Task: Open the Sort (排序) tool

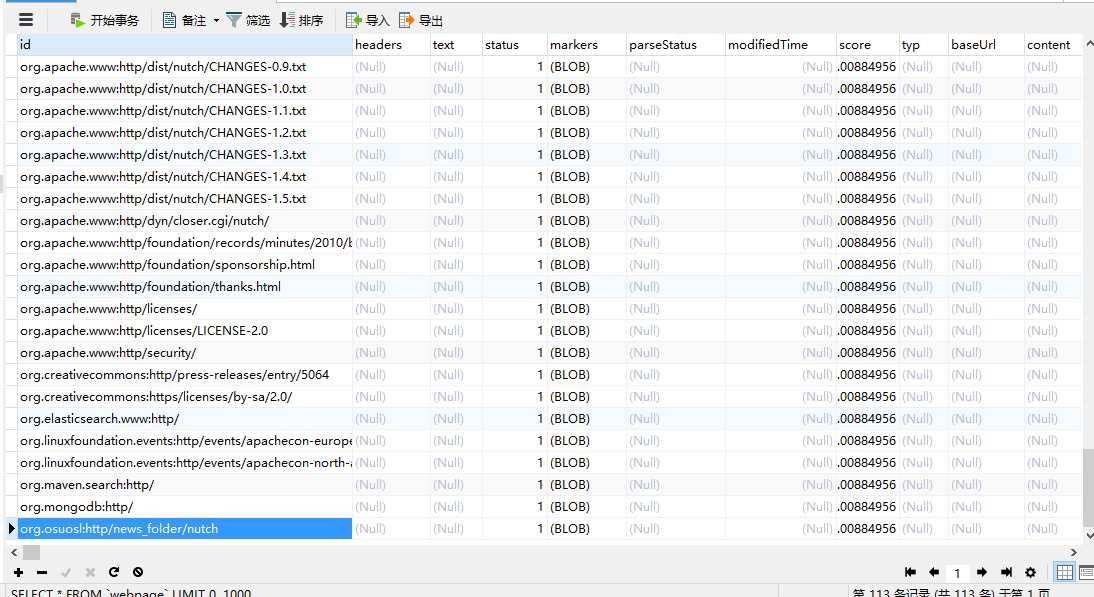Action: (301, 20)
